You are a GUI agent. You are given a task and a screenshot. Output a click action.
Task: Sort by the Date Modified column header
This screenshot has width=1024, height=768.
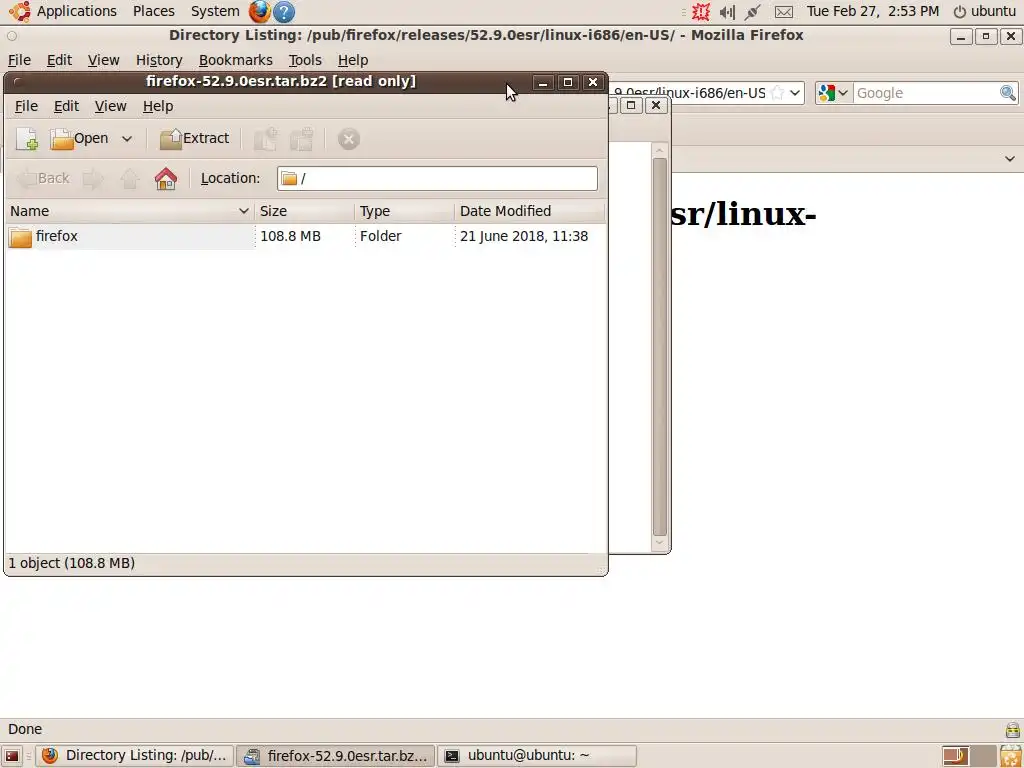[x=530, y=211]
